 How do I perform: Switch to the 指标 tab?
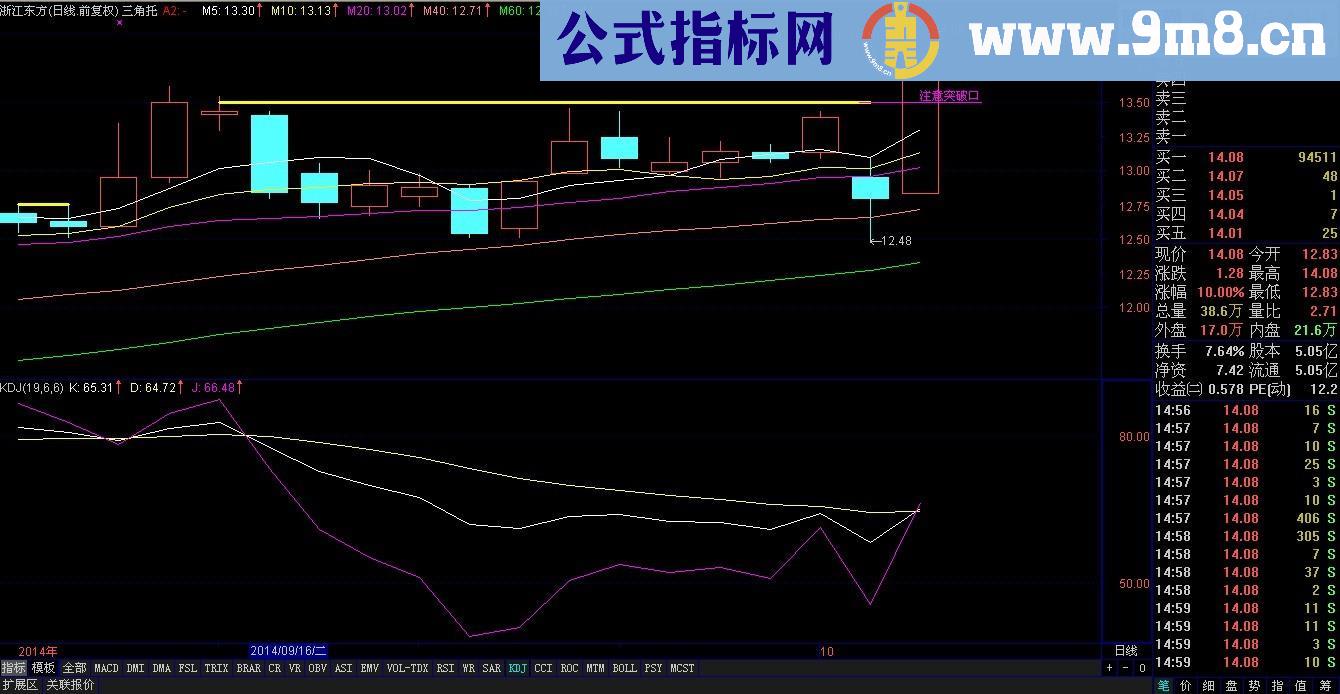click(13, 668)
